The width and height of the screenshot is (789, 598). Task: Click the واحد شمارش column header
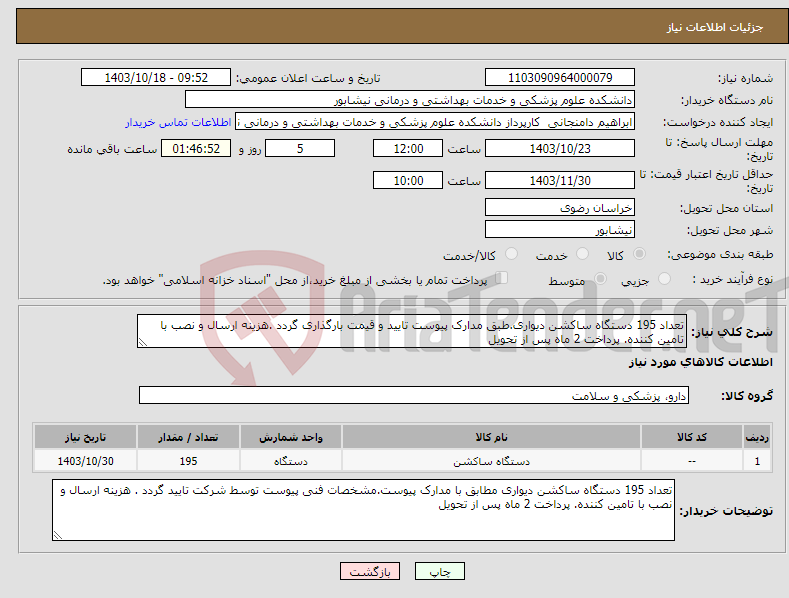click(291, 437)
